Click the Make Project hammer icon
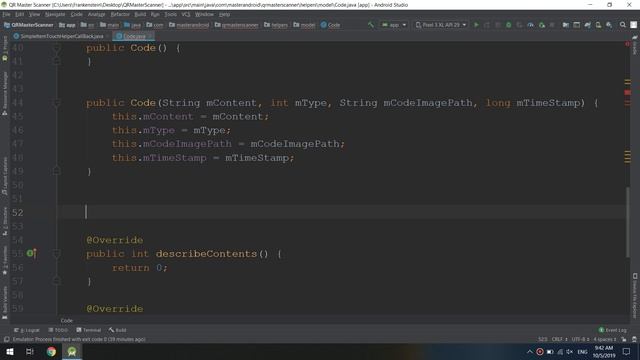The image size is (640, 360). 371,25
